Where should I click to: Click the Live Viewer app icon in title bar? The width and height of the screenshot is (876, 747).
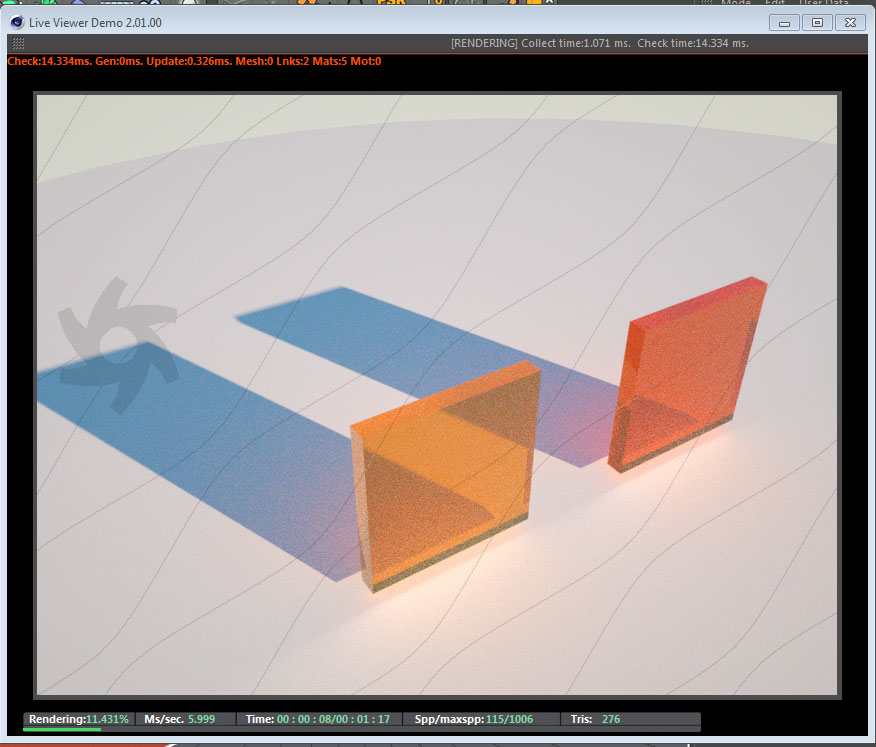click(17, 22)
